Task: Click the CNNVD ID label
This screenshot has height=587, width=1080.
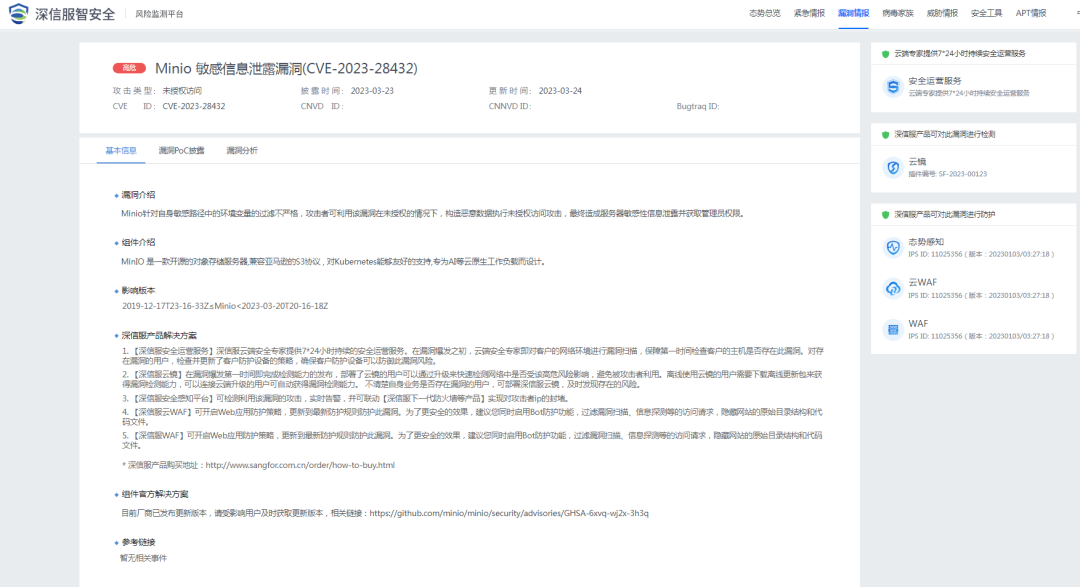Action: (x=510, y=106)
